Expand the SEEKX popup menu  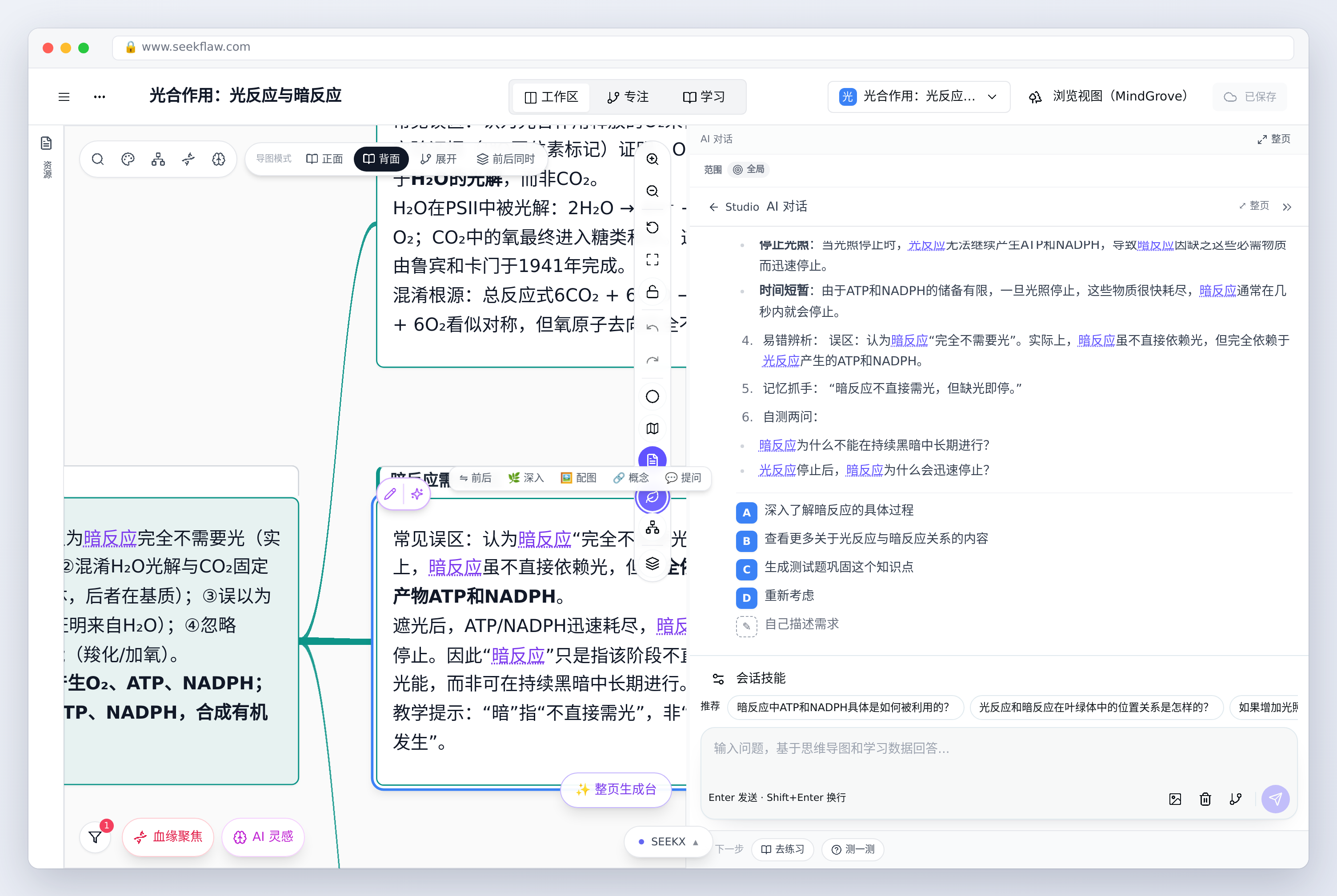click(668, 842)
